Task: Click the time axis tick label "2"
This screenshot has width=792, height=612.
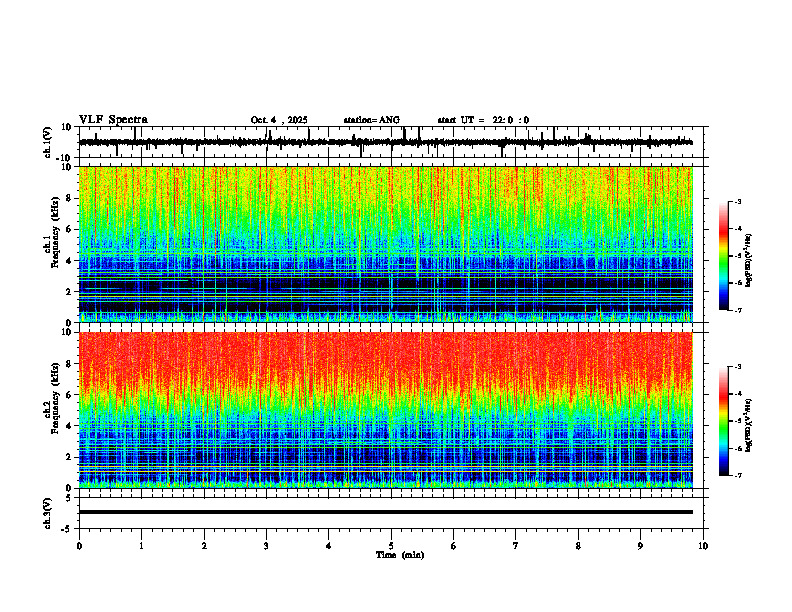Action: (x=204, y=546)
